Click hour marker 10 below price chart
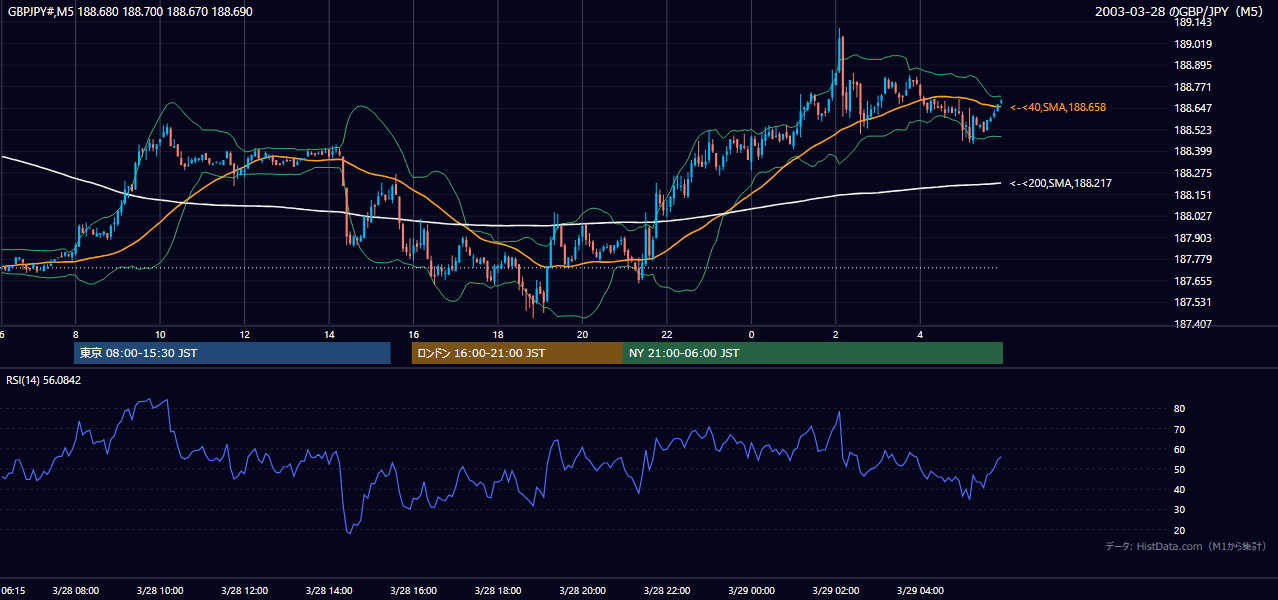Screen dimensions: 1278x600 coord(160,334)
